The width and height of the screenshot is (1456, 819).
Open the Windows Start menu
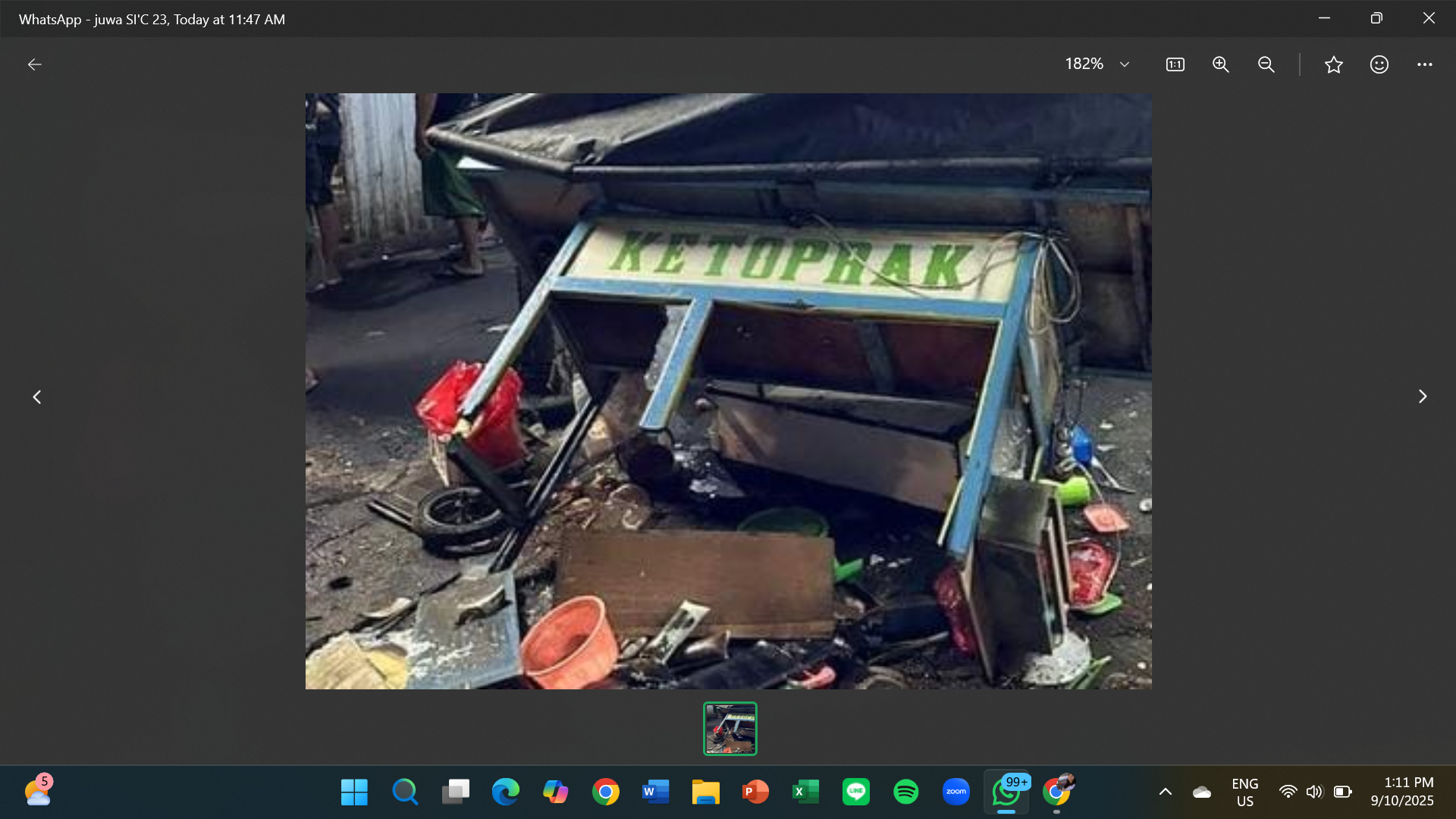click(354, 792)
